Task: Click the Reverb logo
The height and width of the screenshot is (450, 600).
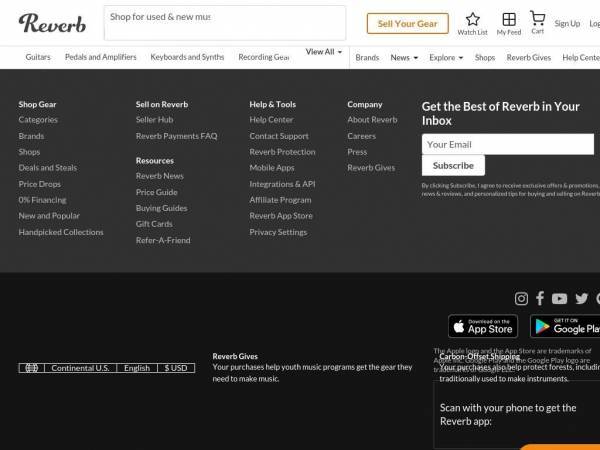Action: point(52,23)
